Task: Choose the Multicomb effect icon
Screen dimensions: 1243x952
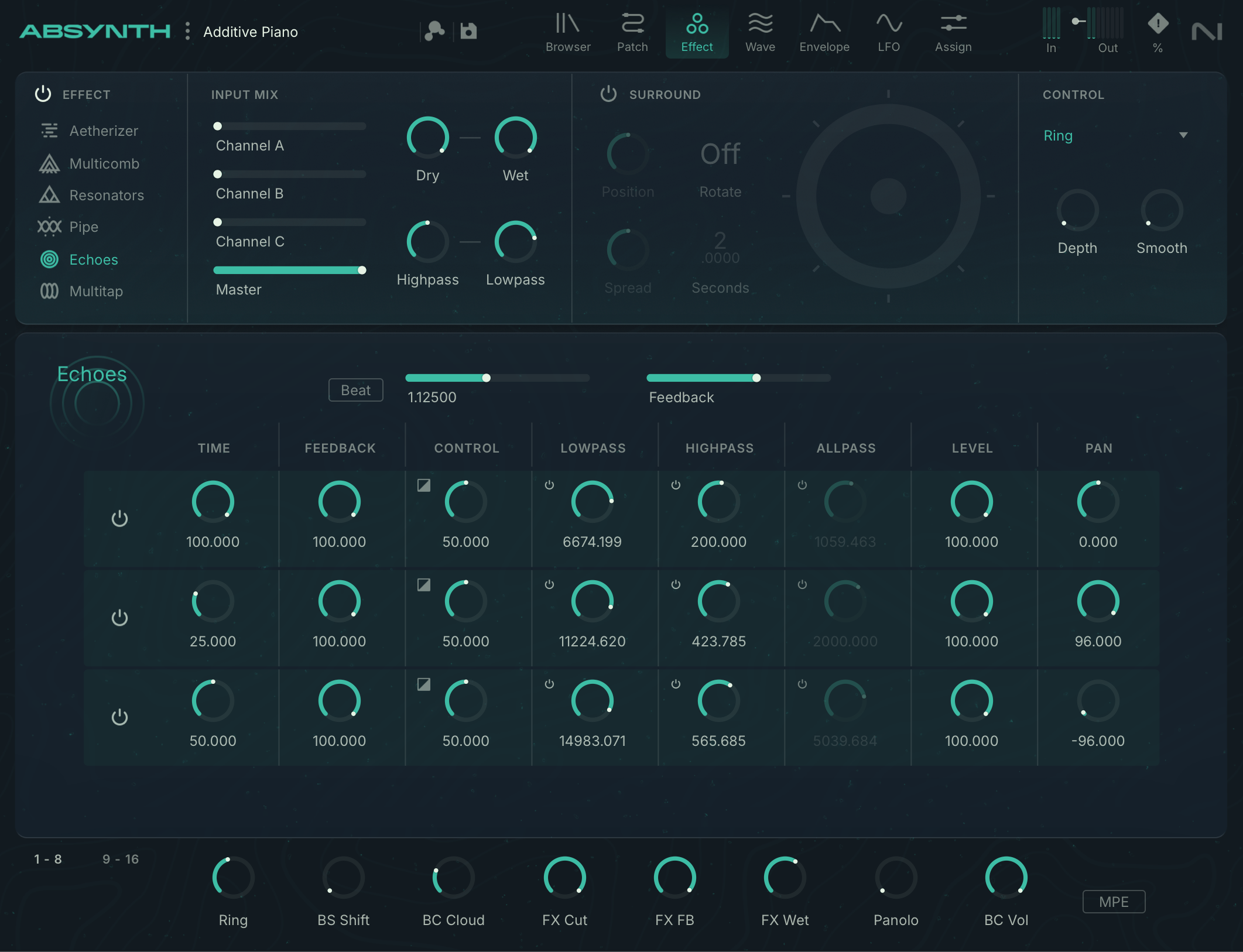Action: click(49, 164)
